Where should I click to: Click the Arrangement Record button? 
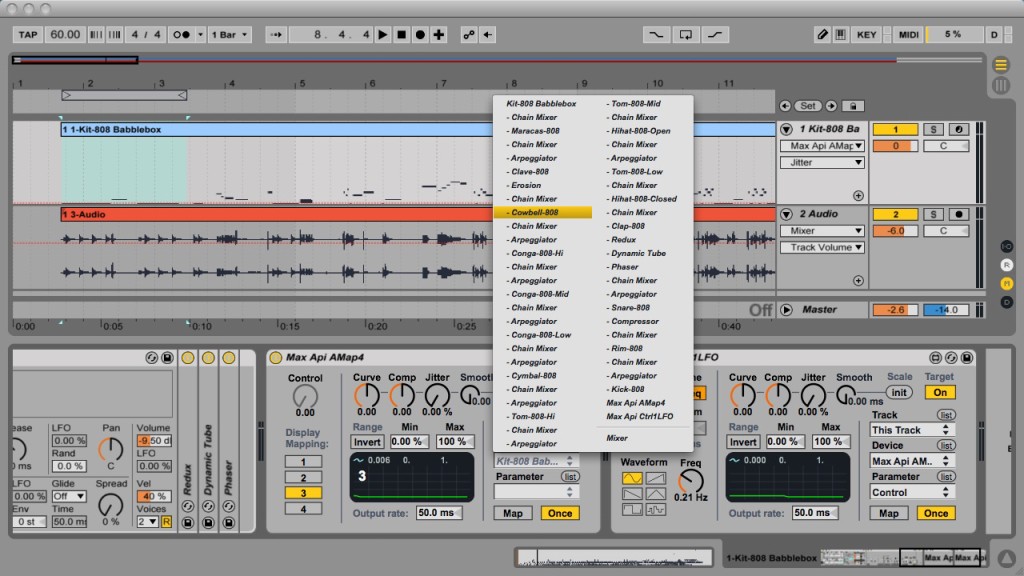420,34
